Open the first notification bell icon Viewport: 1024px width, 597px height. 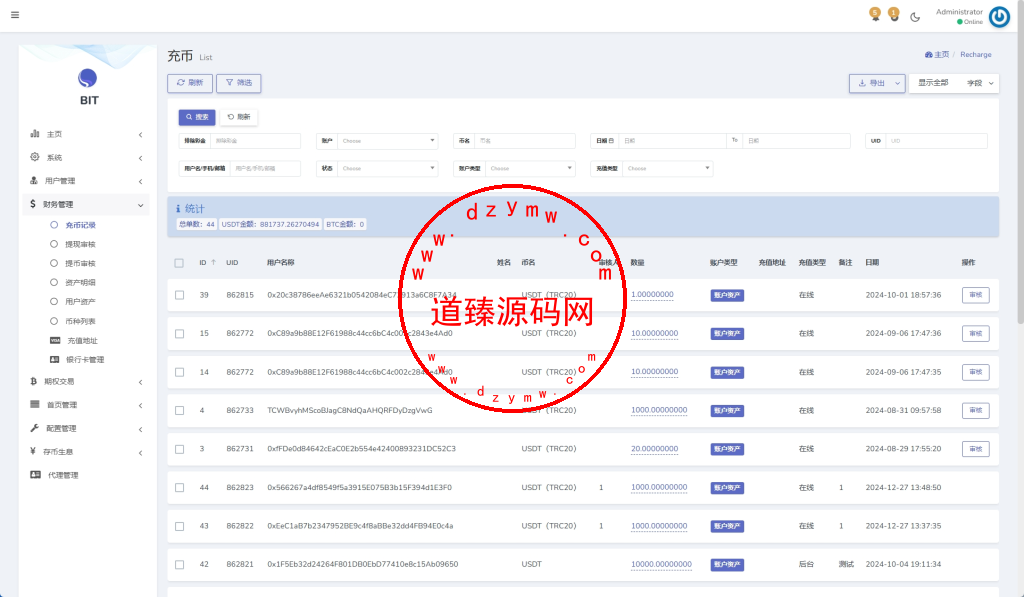875,14
